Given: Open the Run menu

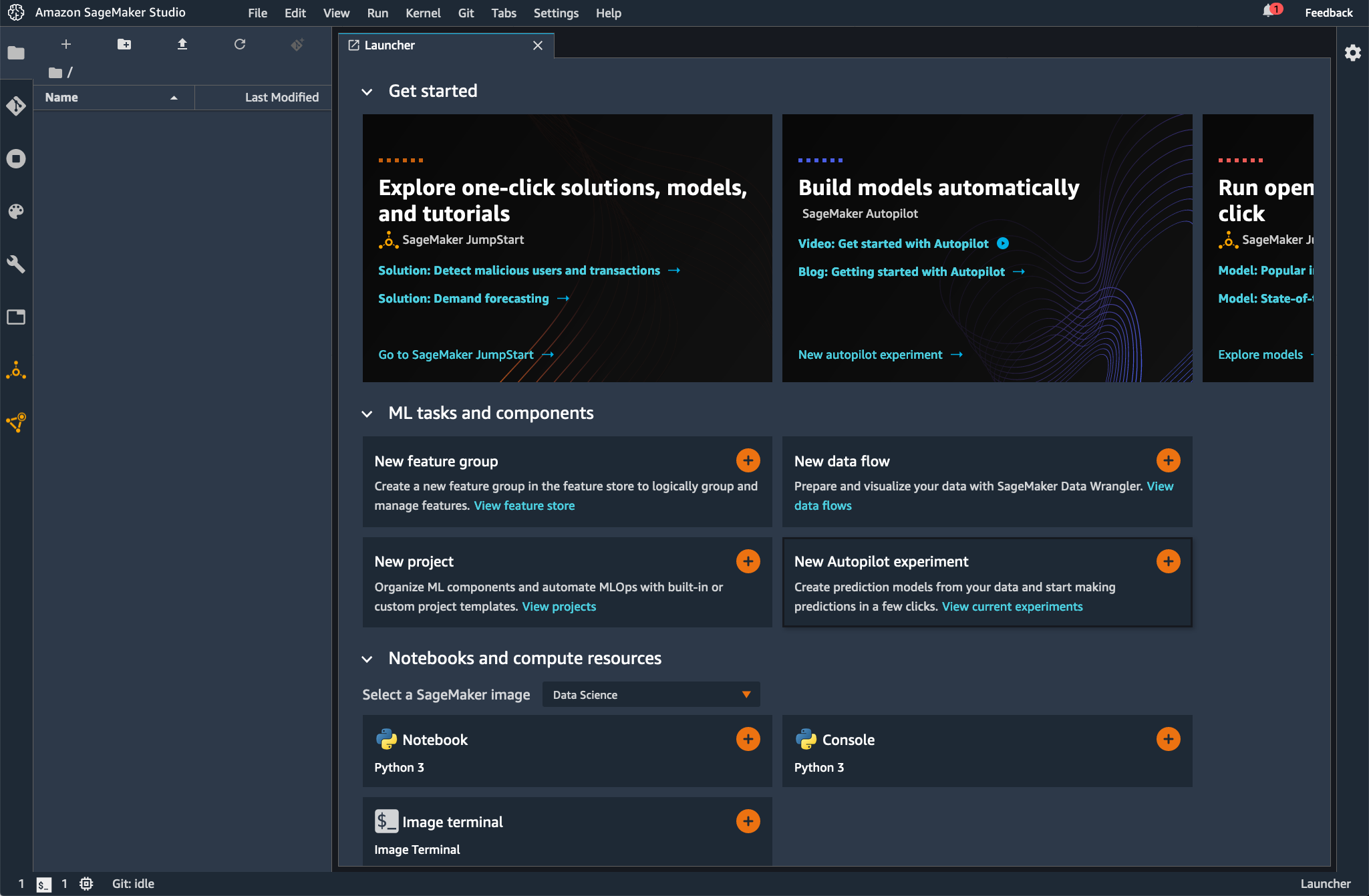Looking at the screenshot, I should pyautogui.click(x=377, y=13).
